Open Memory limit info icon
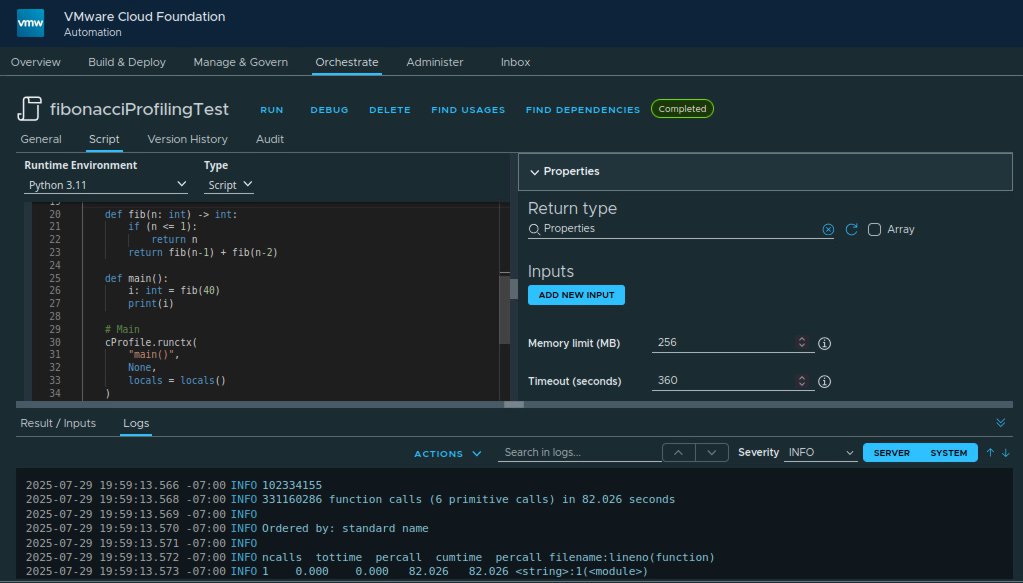The image size is (1023, 583). click(x=825, y=343)
